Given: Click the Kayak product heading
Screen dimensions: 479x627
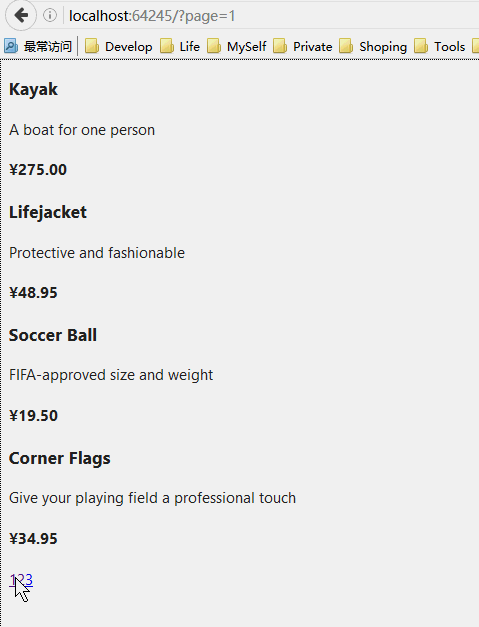Looking at the screenshot, I should 34,90.
